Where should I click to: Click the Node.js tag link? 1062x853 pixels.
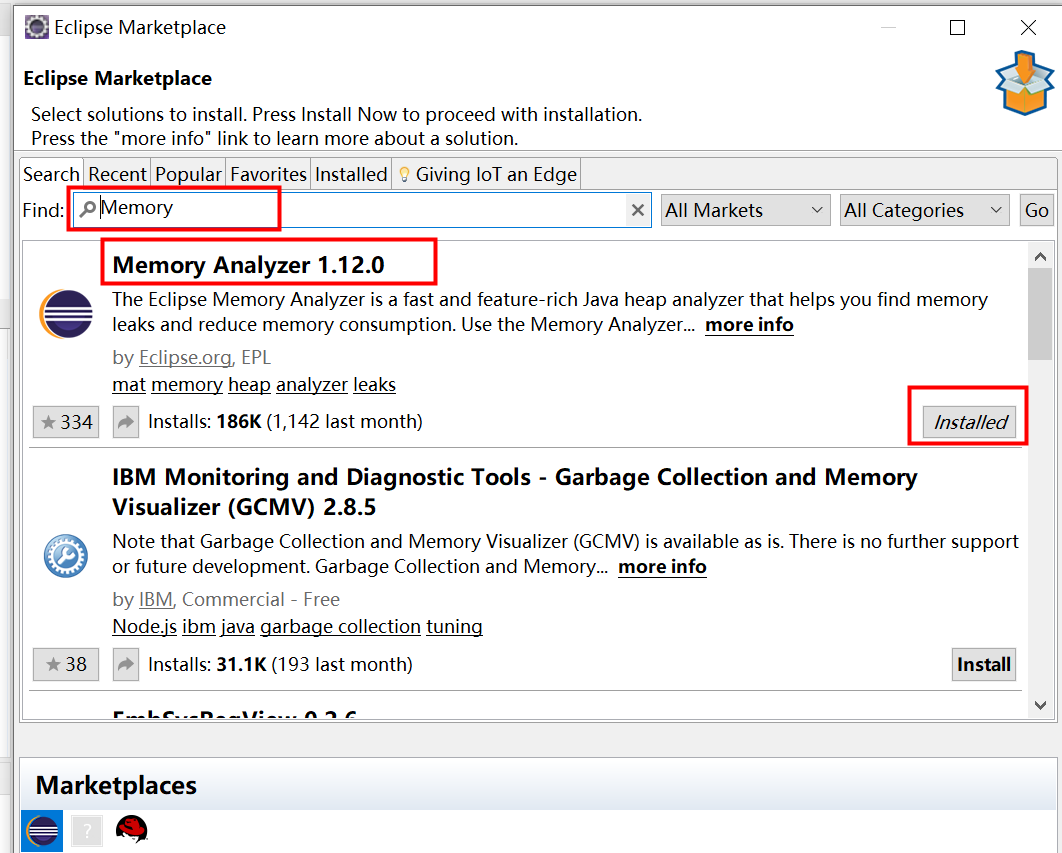pyautogui.click(x=144, y=627)
